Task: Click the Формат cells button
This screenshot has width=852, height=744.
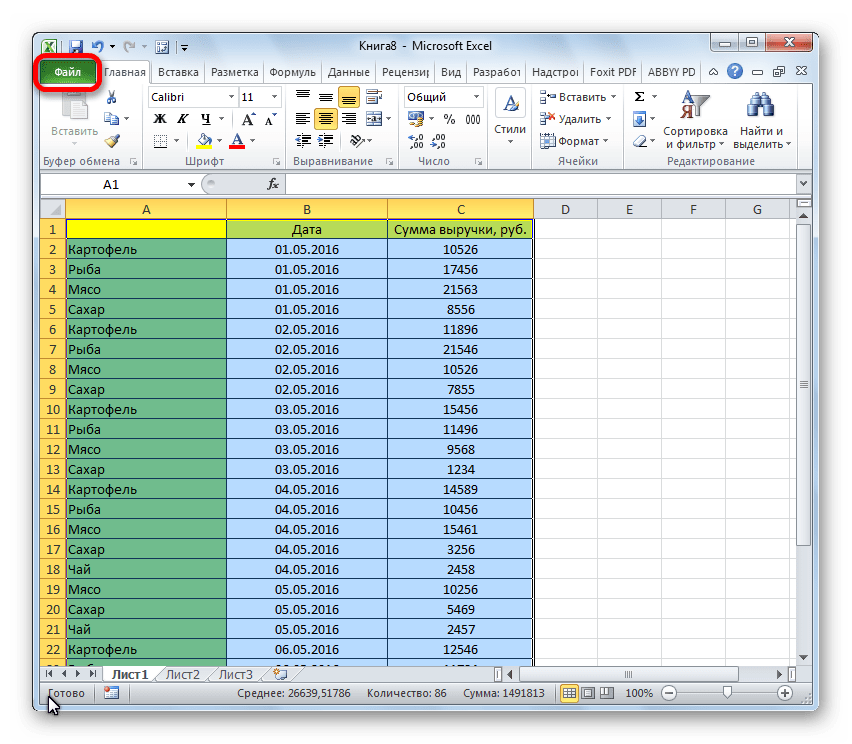Action: tap(574, 141)
